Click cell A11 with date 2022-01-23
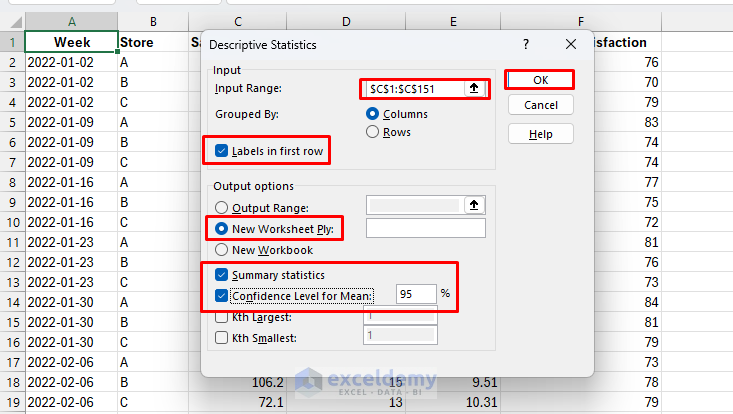733x414 pixels. coord(71,243)
